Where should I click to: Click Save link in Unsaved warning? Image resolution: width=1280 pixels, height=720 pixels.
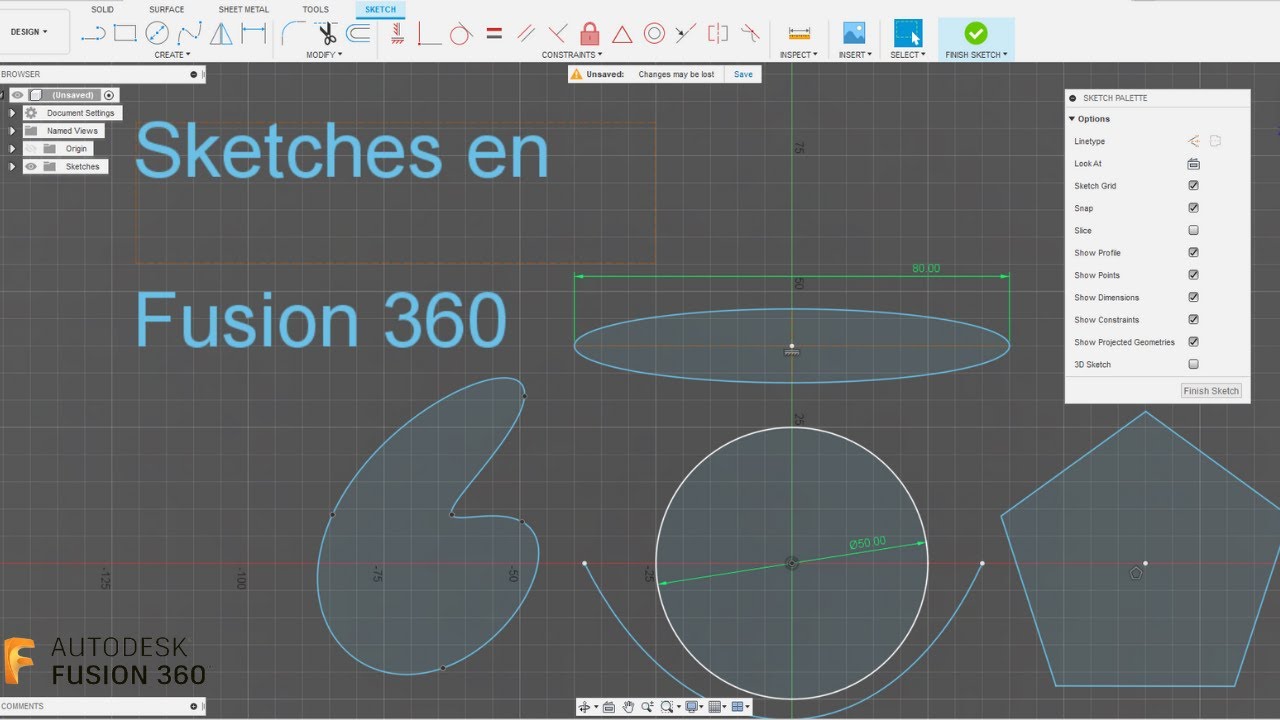[x=743, y=74]
